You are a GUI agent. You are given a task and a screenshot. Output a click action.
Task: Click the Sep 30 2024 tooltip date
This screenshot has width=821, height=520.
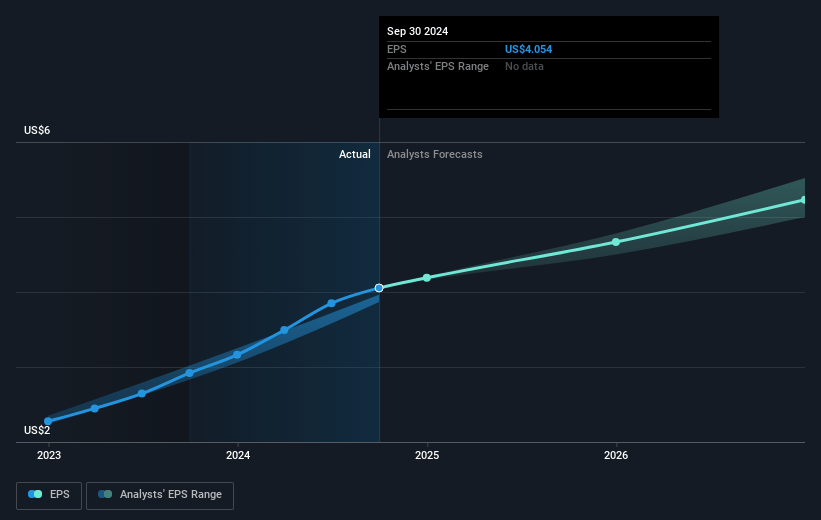417,31
